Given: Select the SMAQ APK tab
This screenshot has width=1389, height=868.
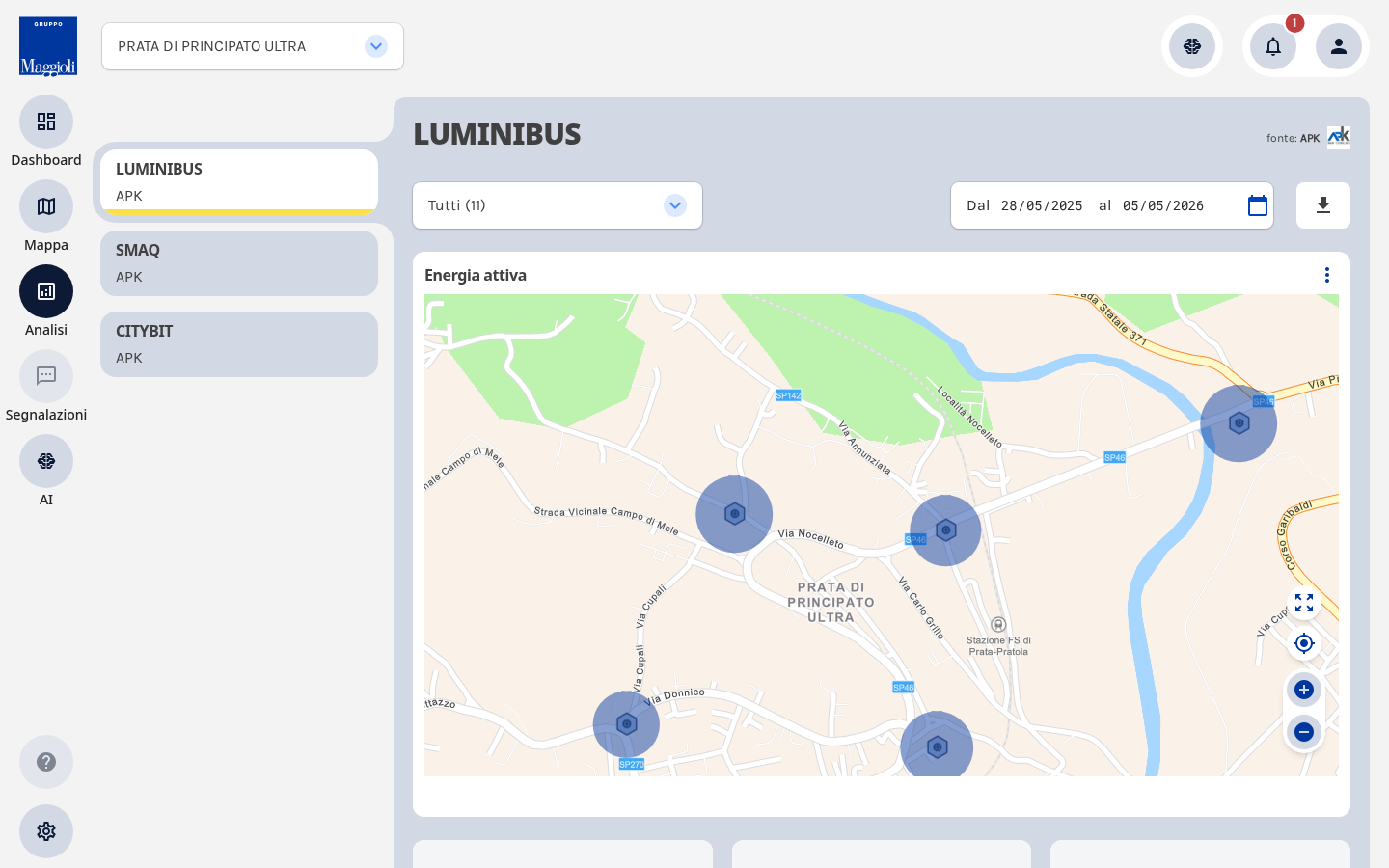Looking at the screenshot, I should pos(239,263).
